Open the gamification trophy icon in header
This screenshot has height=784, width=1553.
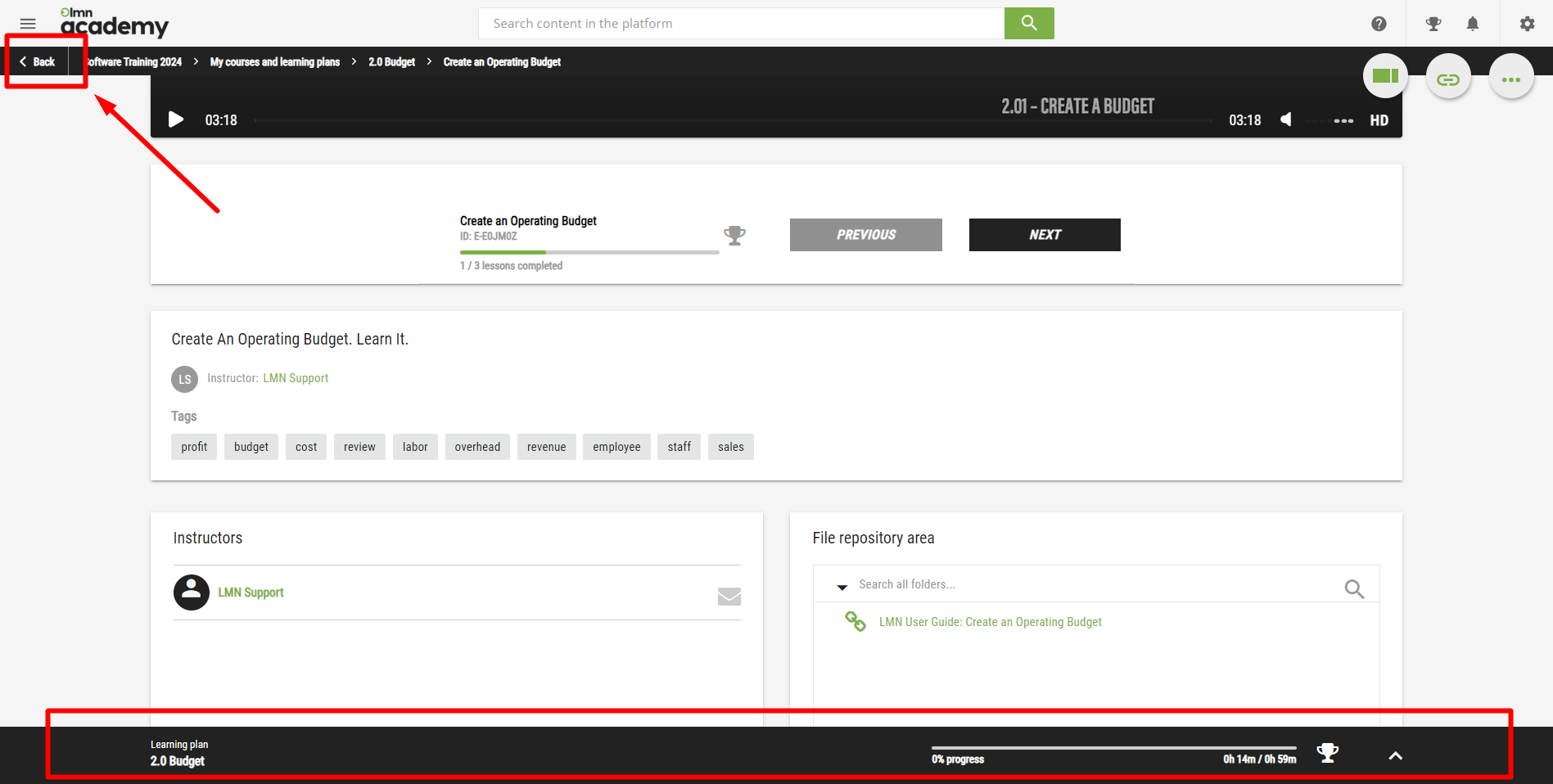(x=1433, y=24)
